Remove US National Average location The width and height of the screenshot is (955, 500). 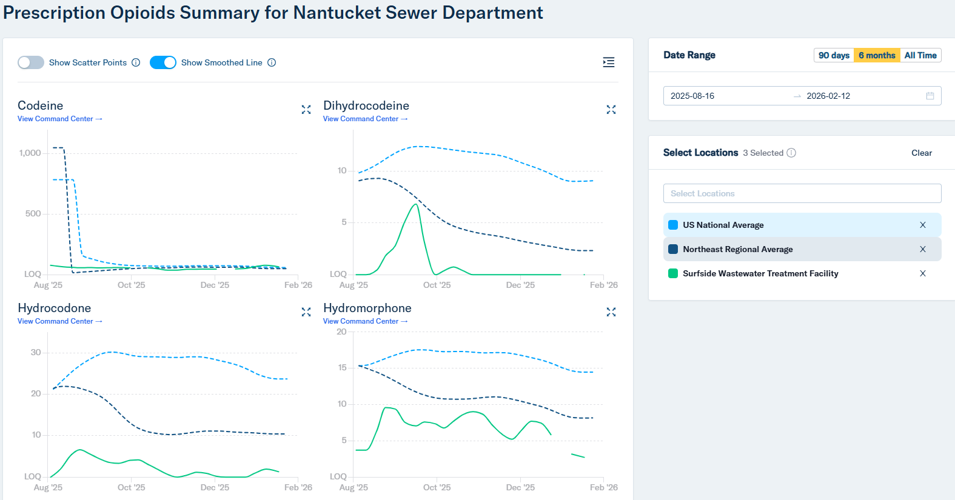[x=922, y=225]
